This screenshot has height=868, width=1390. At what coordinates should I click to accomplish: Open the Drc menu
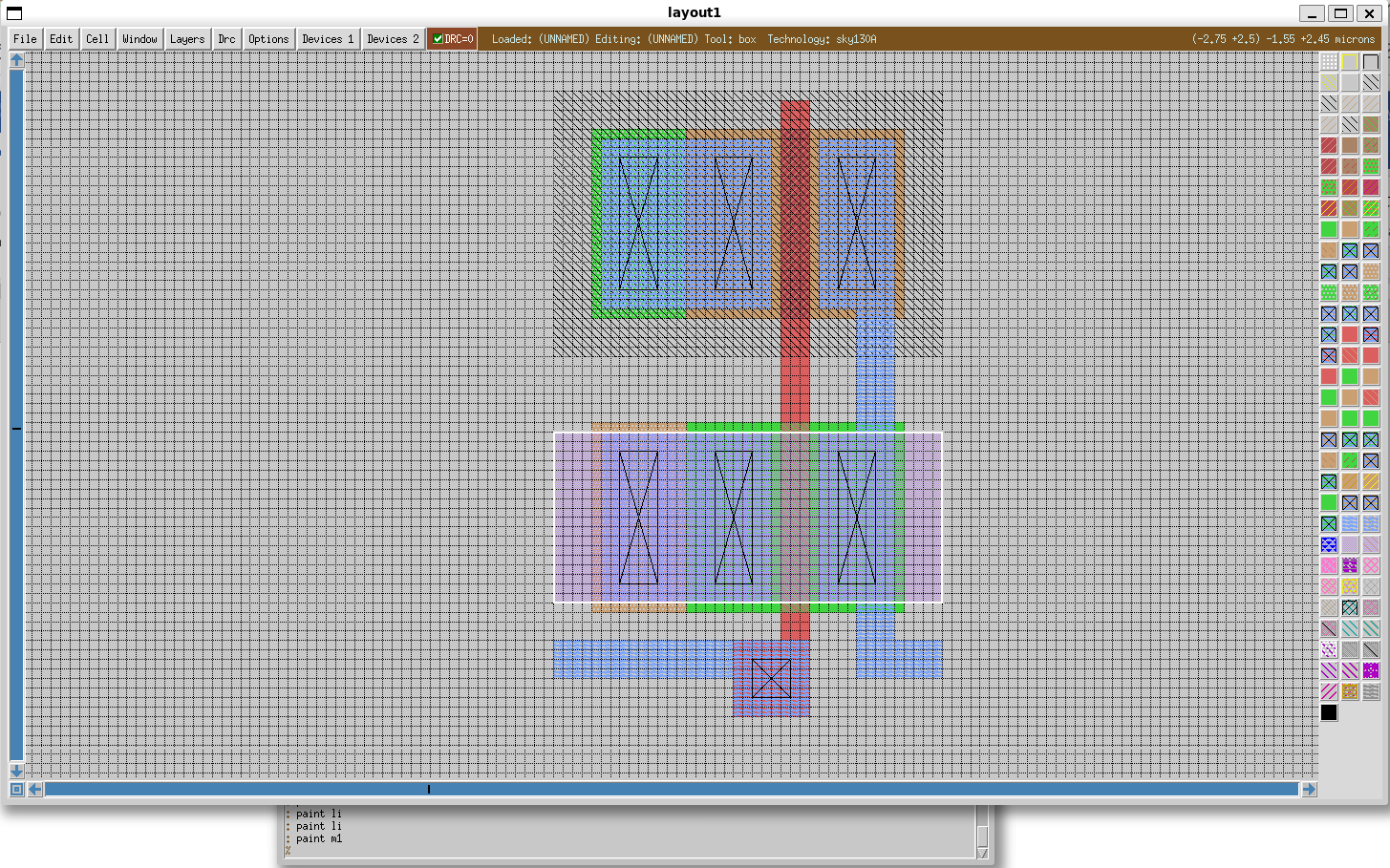coord(226,39)
